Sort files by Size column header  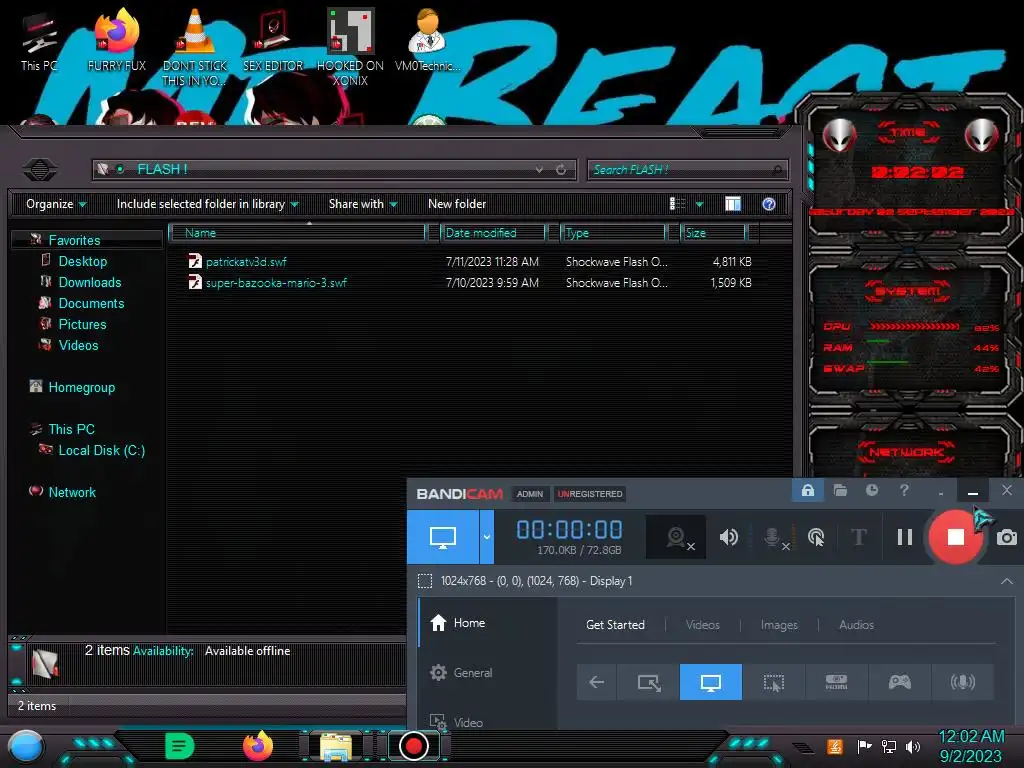(714, 233)
